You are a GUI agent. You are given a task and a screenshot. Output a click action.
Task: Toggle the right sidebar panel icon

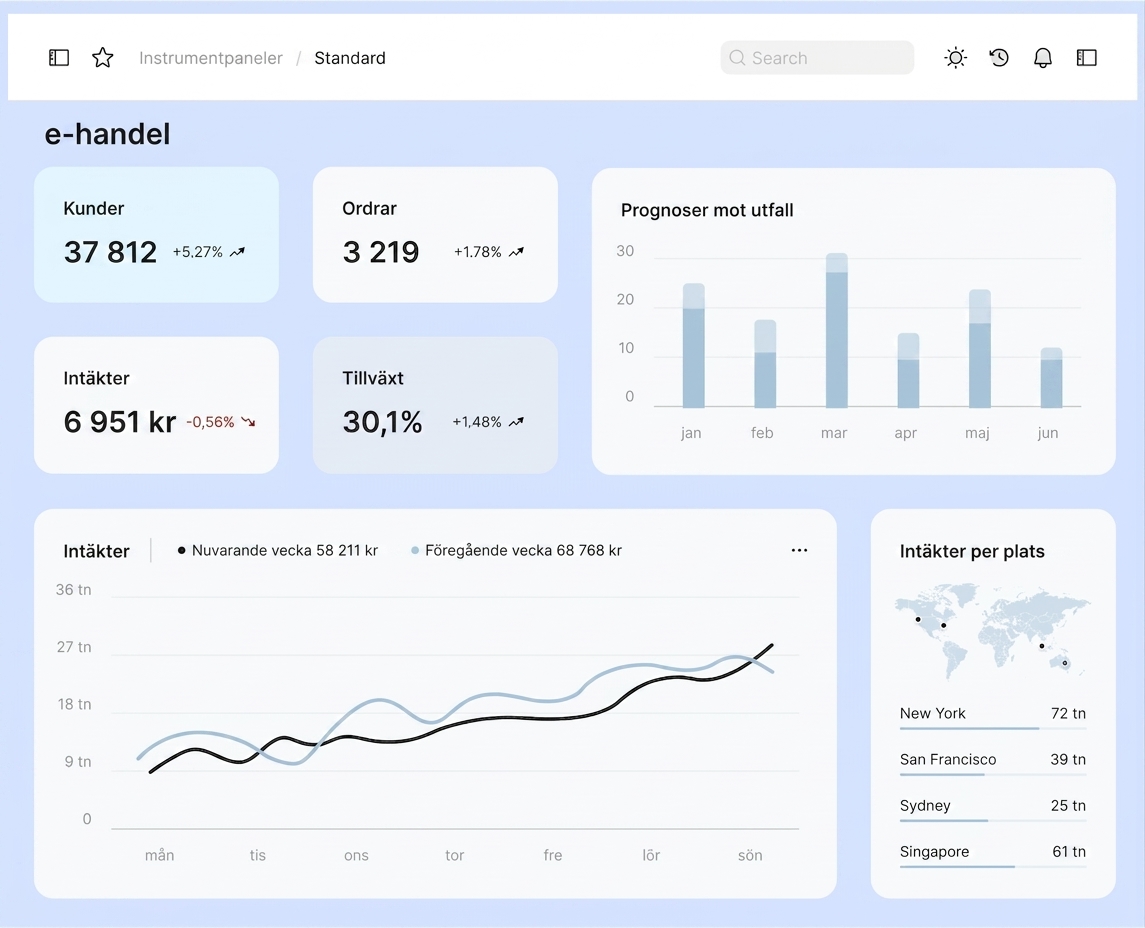(1087, 58)
